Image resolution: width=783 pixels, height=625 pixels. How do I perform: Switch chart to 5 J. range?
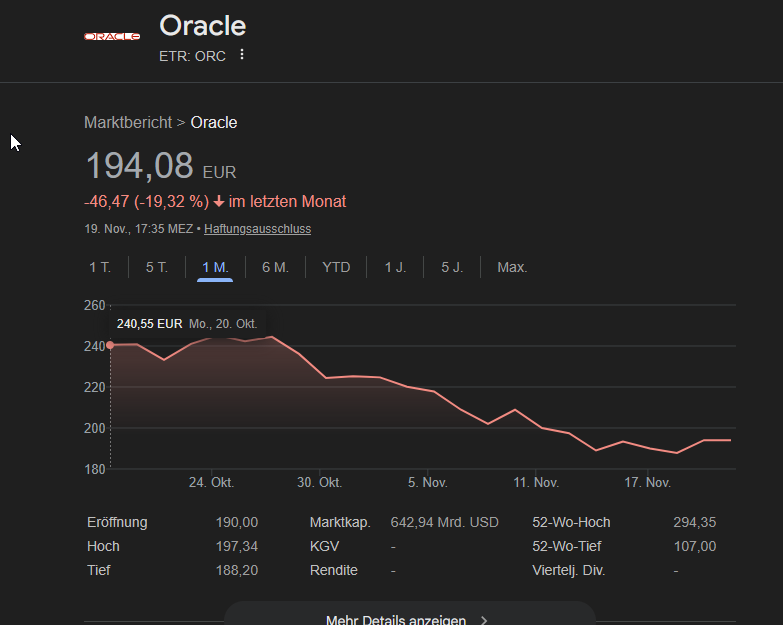[452, 267]
